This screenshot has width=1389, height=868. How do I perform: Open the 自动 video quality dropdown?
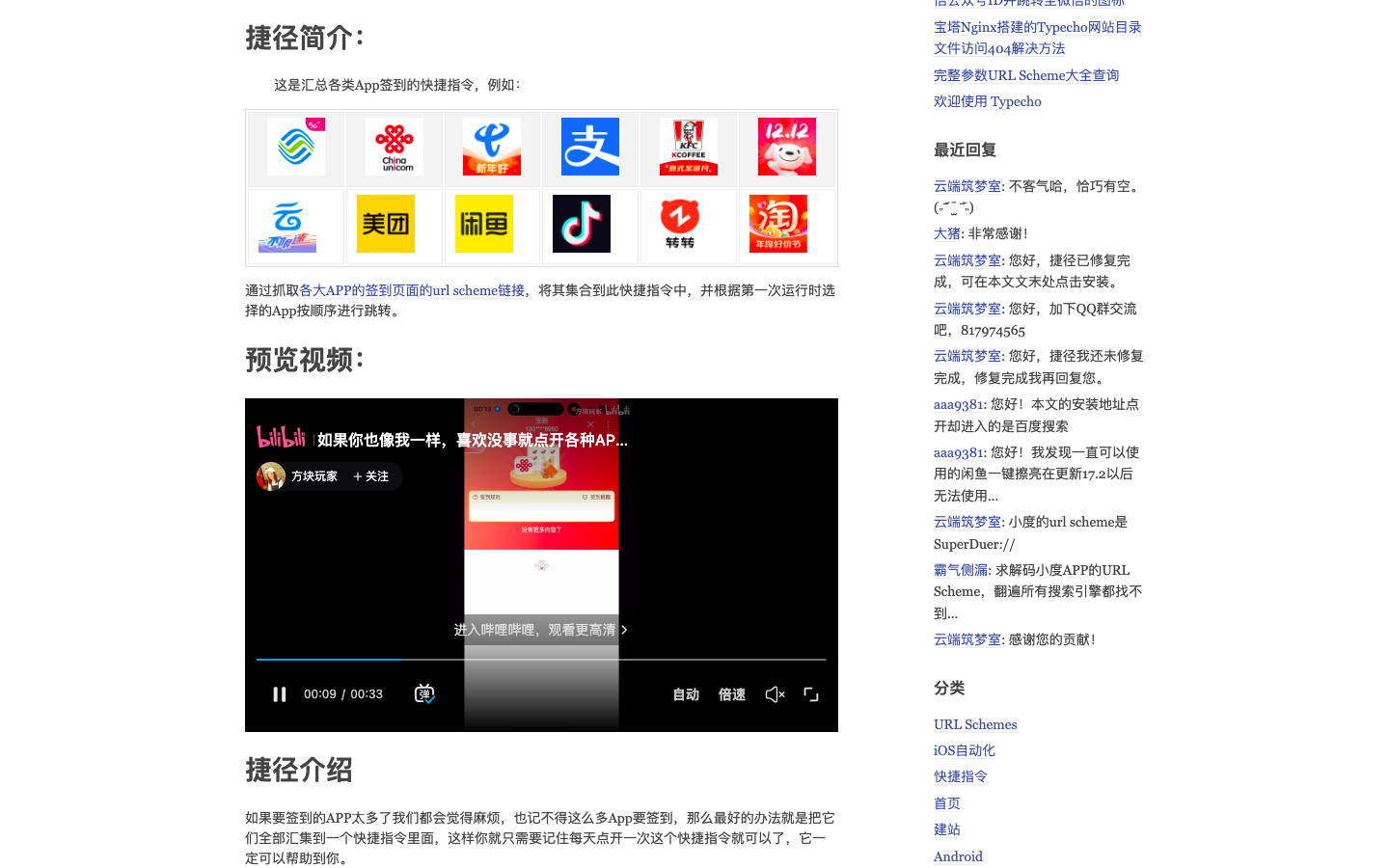tap(686, 693)
